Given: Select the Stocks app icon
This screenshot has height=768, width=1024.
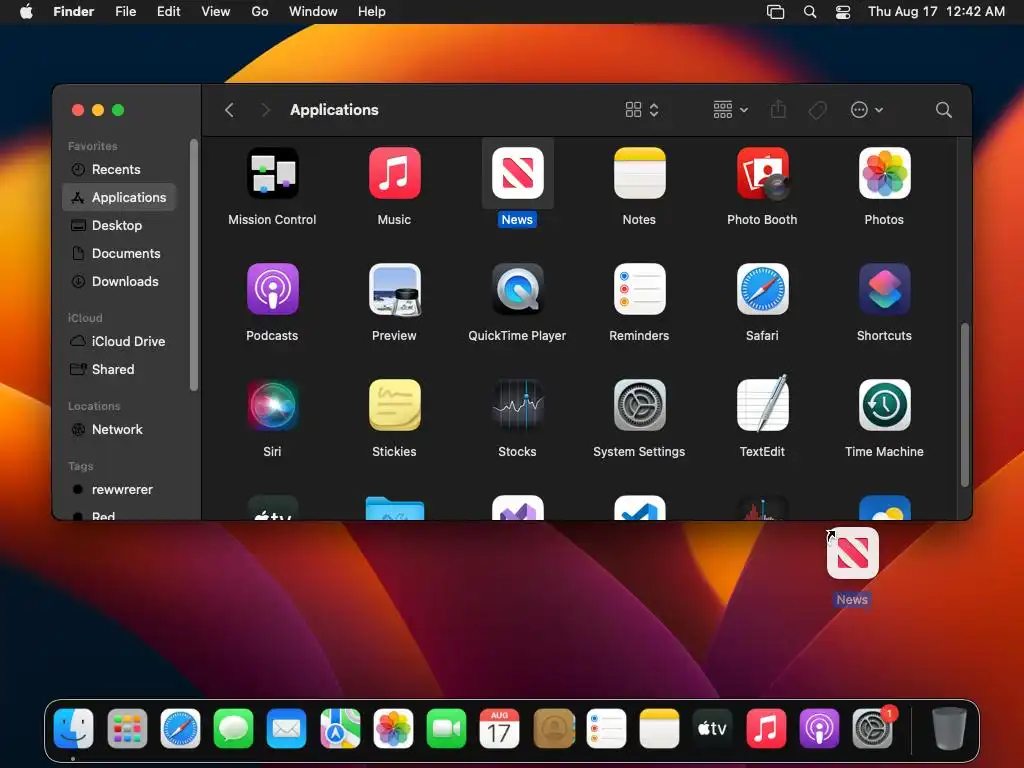Looking at the screenshot, I should [517, 405].
